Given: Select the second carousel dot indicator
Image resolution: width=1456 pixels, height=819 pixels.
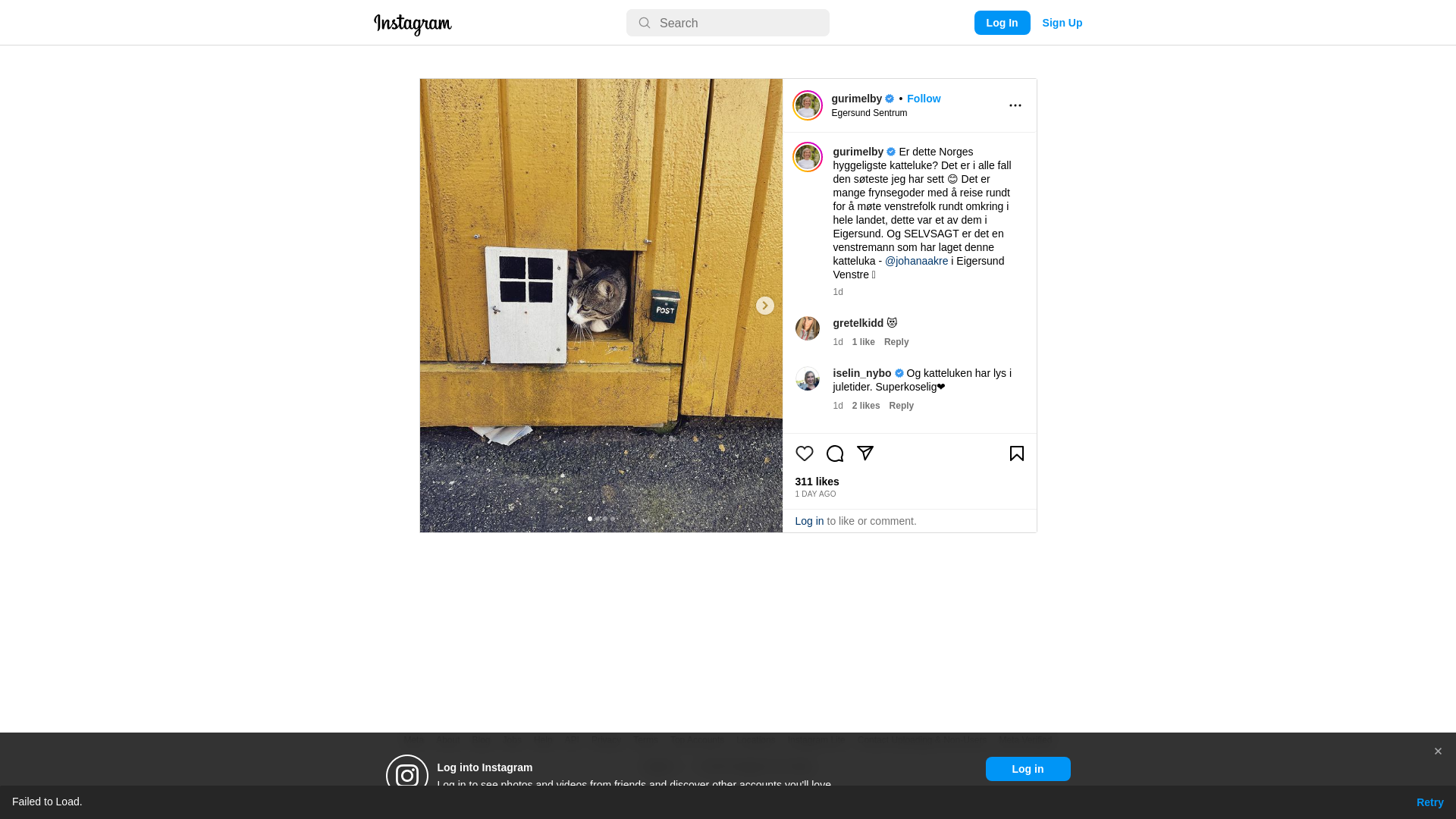Looking at the screenshot, I should point(598,519).
